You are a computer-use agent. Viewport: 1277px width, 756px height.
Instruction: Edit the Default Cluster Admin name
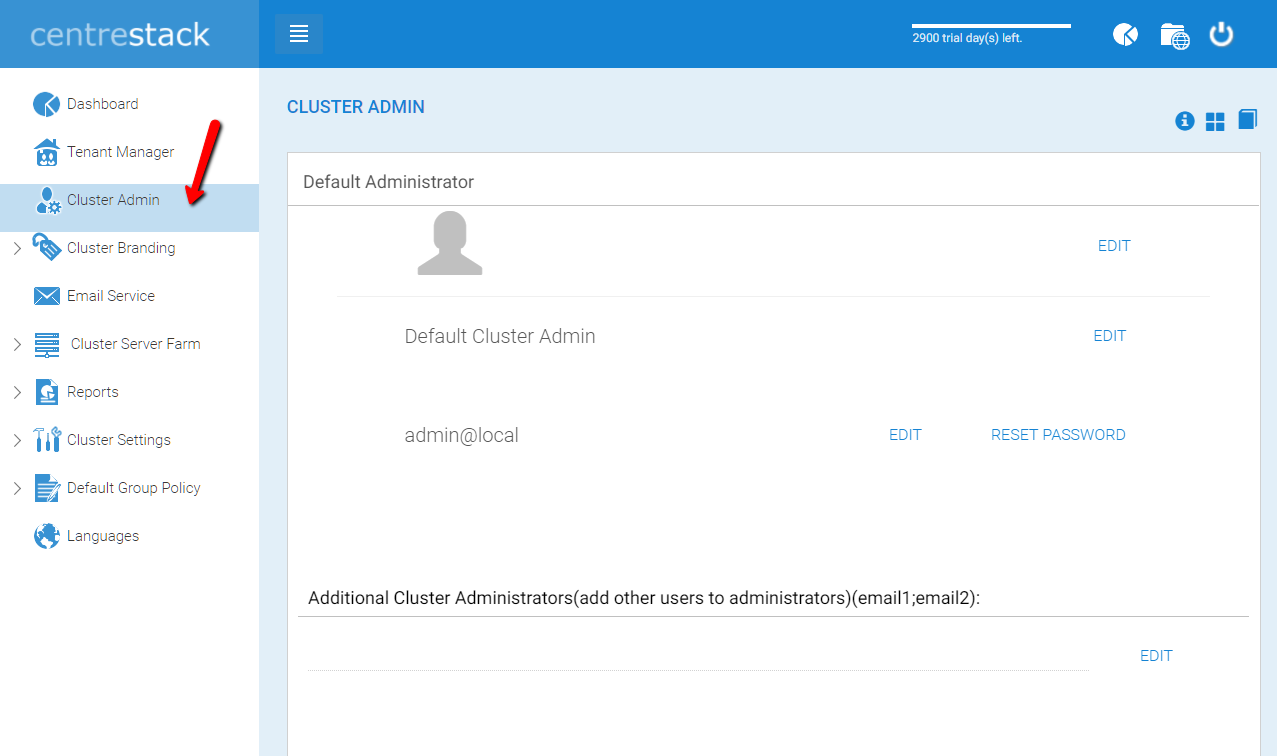tap(1110, 336)
